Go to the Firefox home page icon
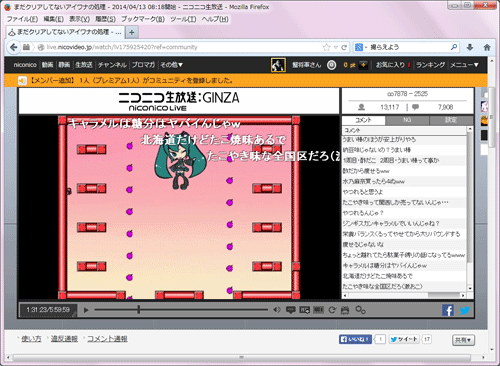Screen dimensions: 500x366 click(x=487, y=47)
